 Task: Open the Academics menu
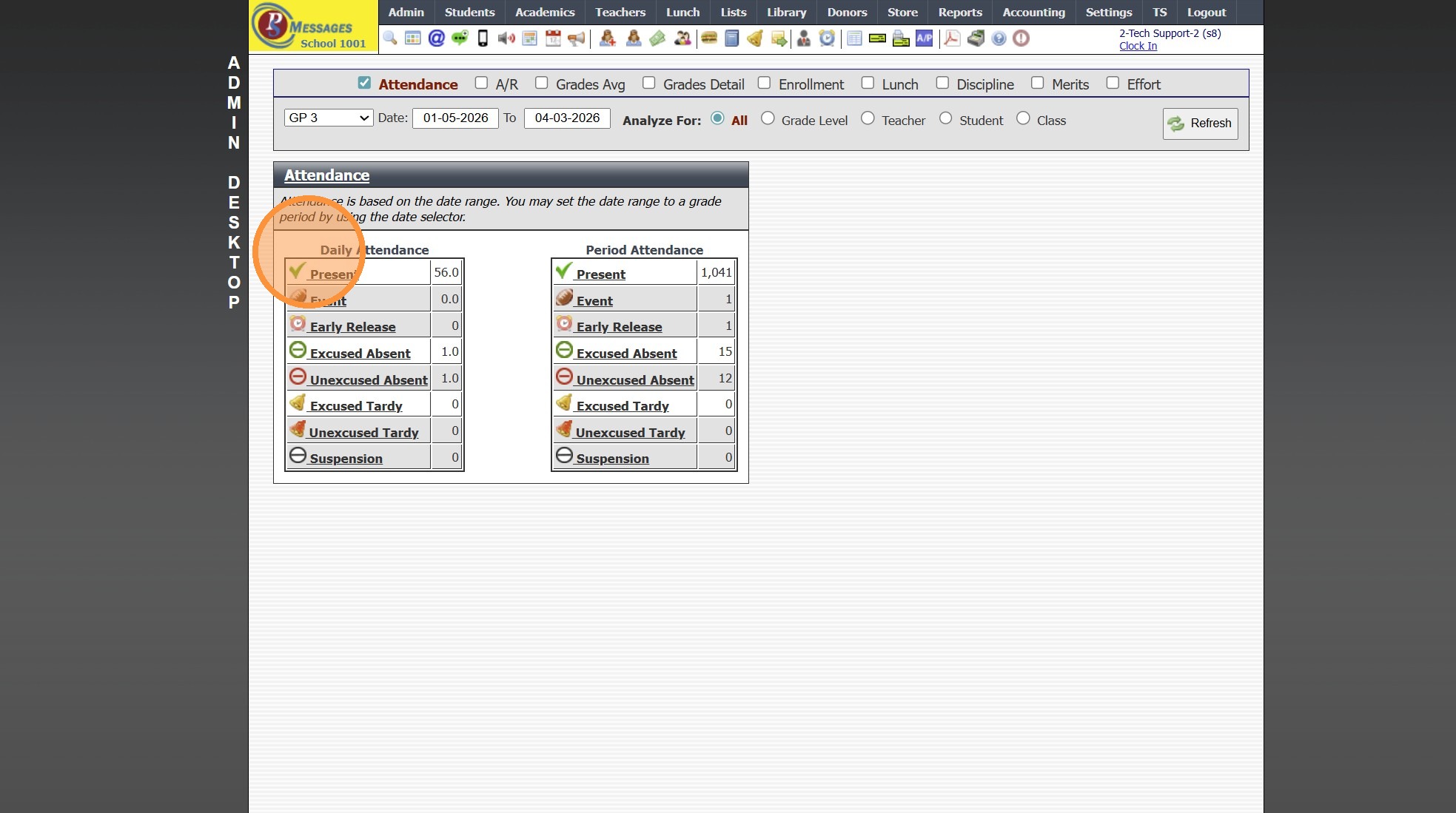point(545,13)
